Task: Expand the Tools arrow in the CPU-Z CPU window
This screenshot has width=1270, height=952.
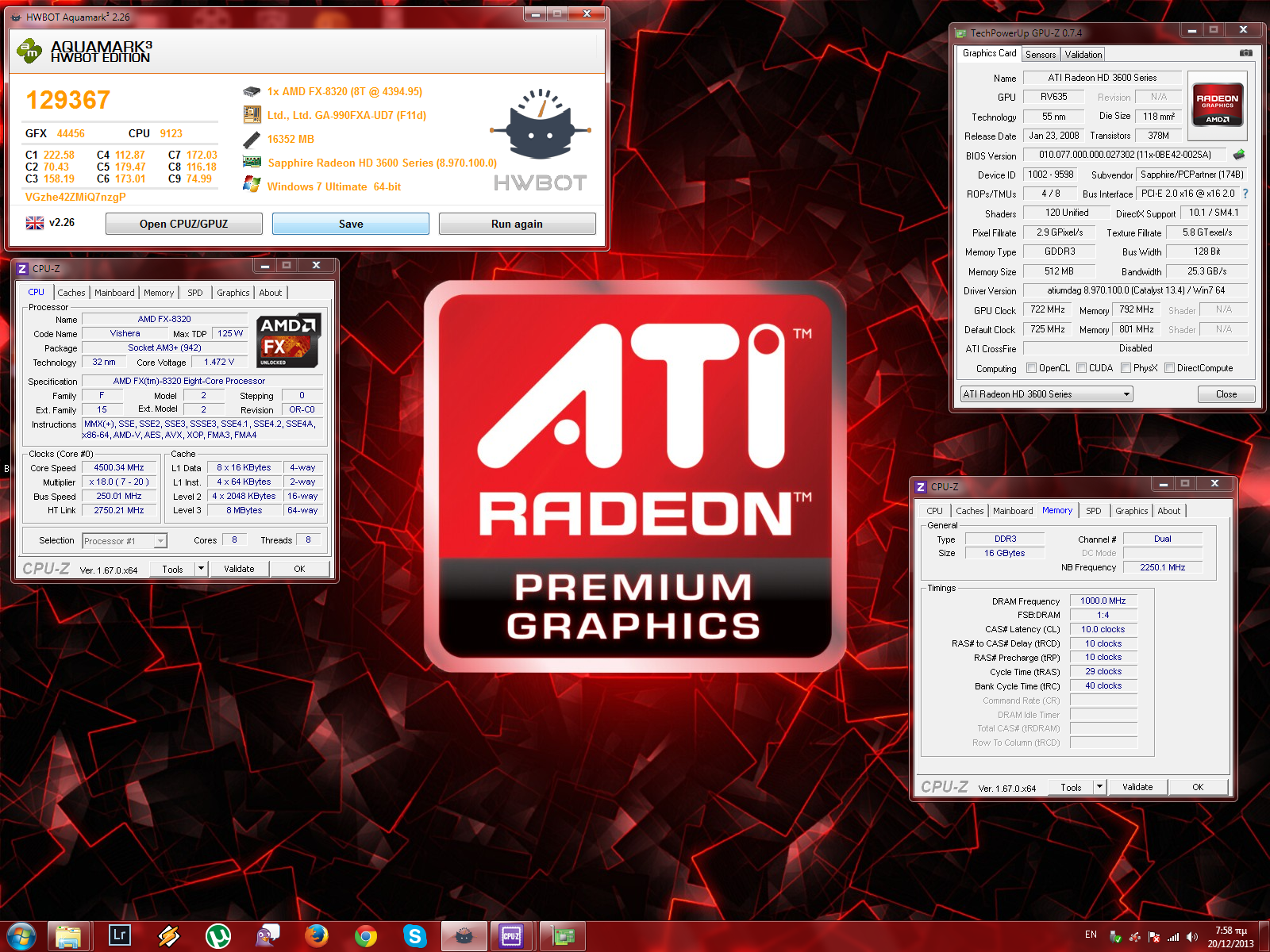Action: (201, 569)
